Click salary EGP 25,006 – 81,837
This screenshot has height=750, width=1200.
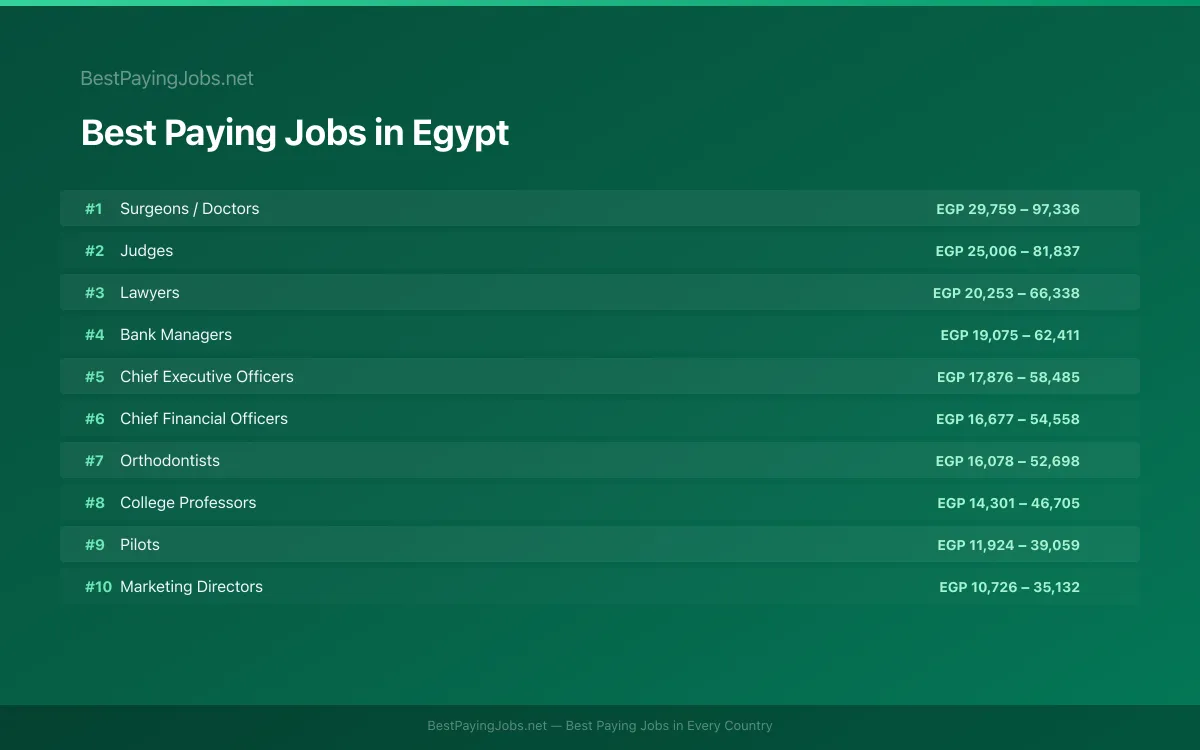click(1008, 251)
